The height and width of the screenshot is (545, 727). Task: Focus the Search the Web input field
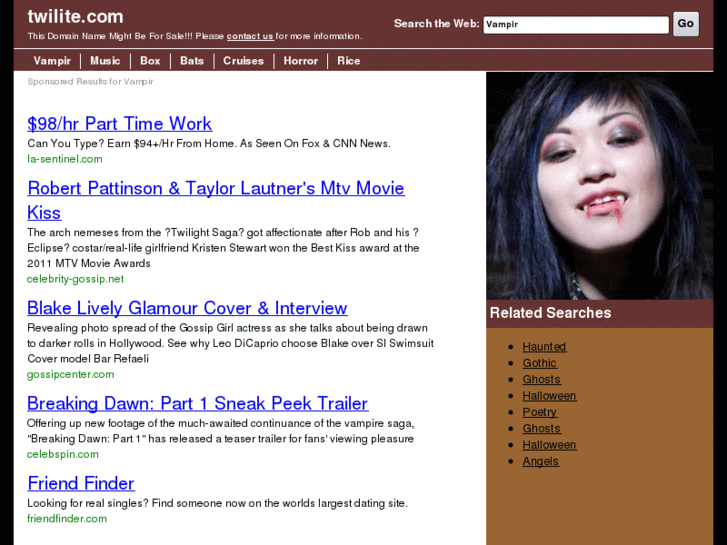(576, 25)
